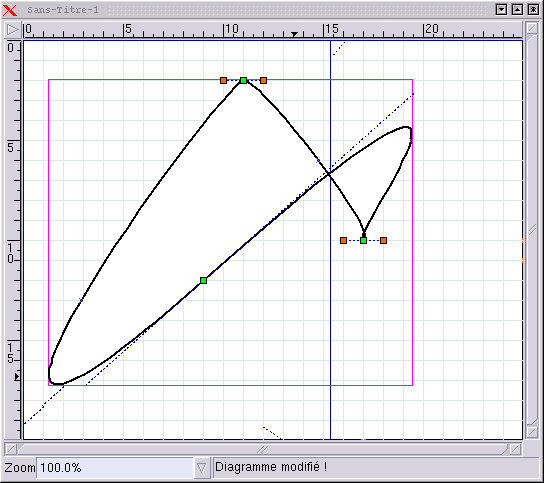Screen dimensions: 544x483
Task: Select the green node on the diagonal line
Action: click(x=204, y=280)
